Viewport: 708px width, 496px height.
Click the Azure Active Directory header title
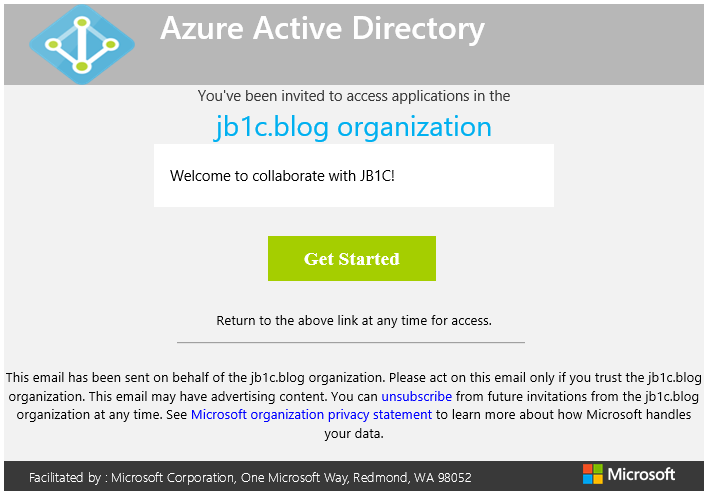pos(322,28)
